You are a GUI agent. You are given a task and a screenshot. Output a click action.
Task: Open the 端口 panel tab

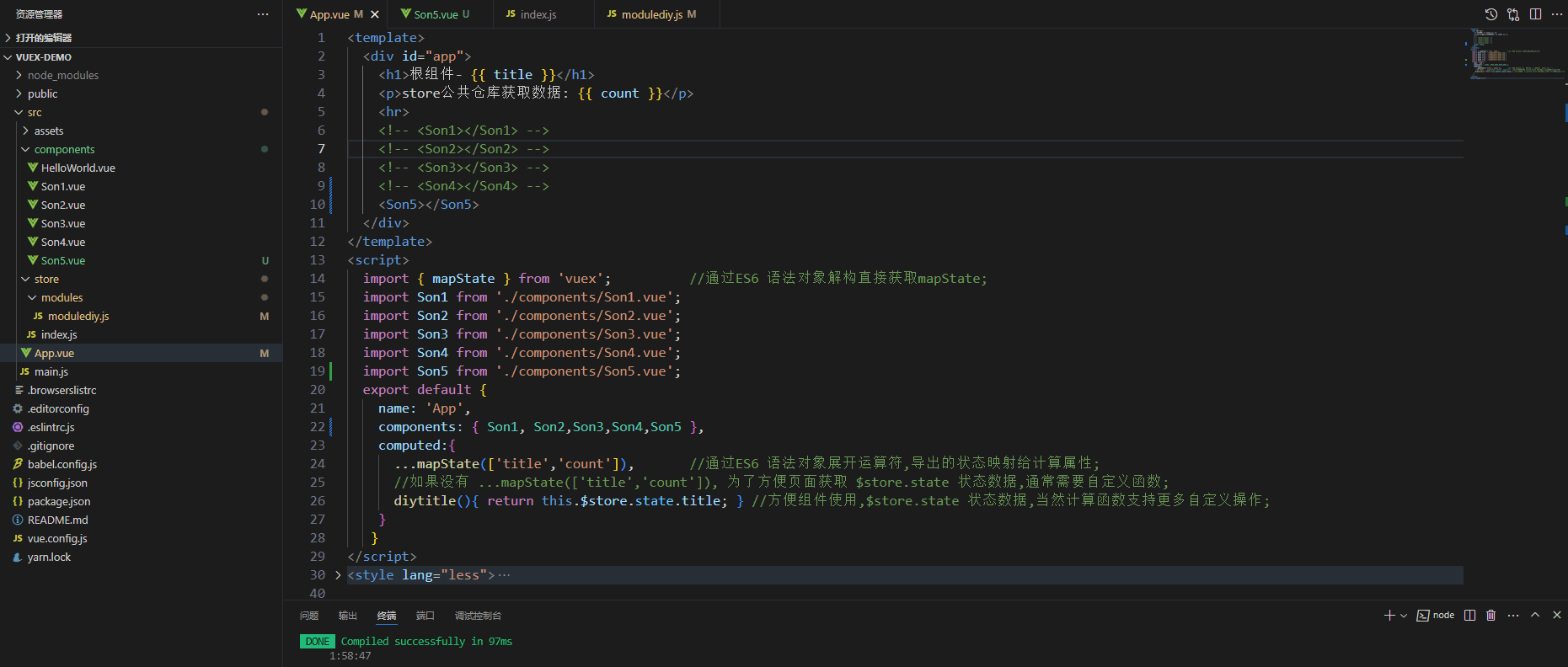(425, 616)
